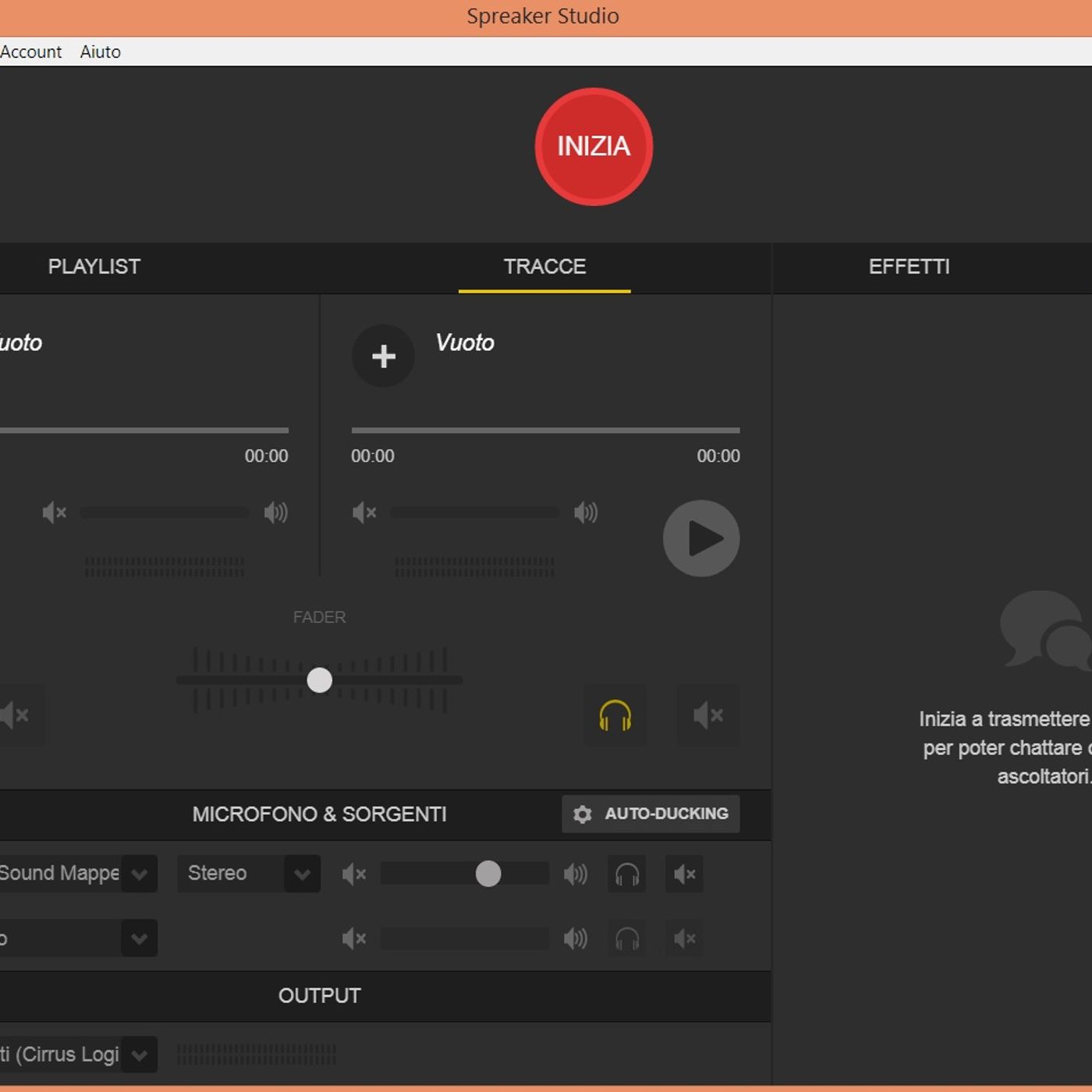Click the red INIZIA broadcast button
The height and width of the screenshot is (1092, 1092).
594,147
